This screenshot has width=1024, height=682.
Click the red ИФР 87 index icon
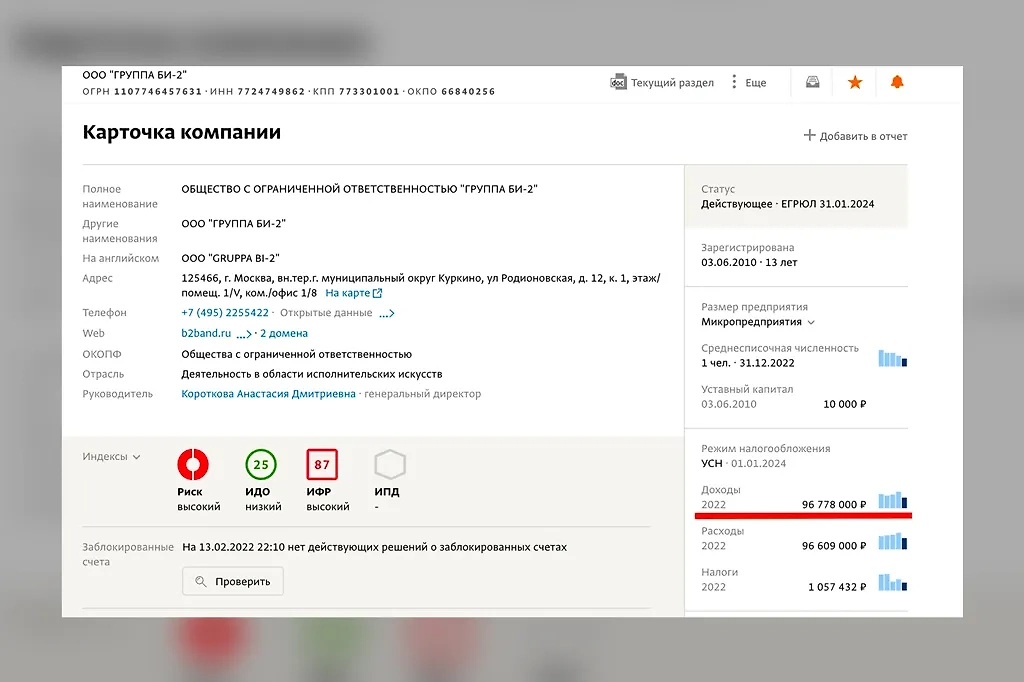pyautogui.click(x=322, y=465)
